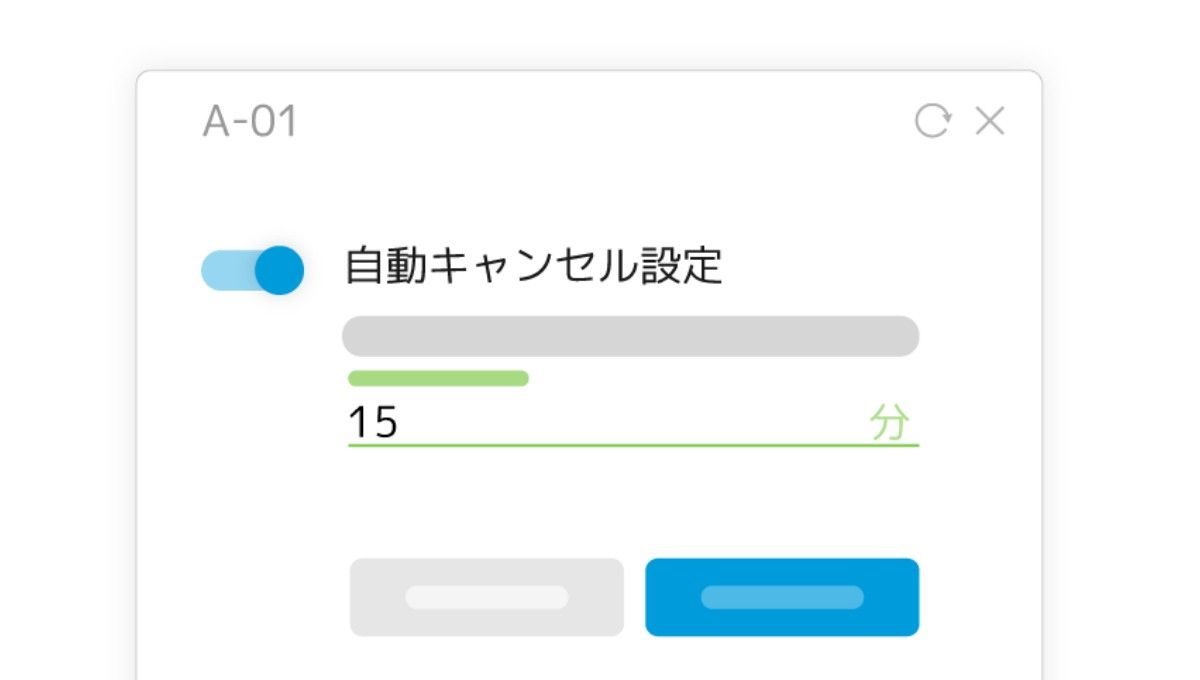Click the refresh icon in dialog header
Viewport: 1200px width, 680px height.
[x=932, y=121]
